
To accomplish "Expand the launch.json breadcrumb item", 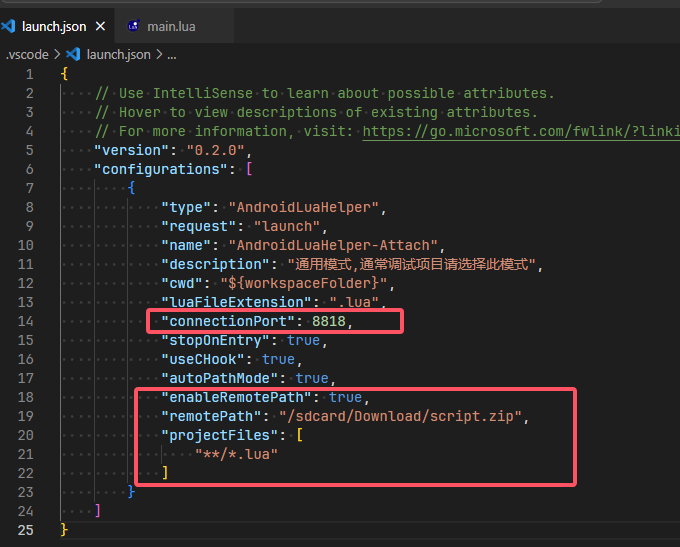I will [118, 54].
